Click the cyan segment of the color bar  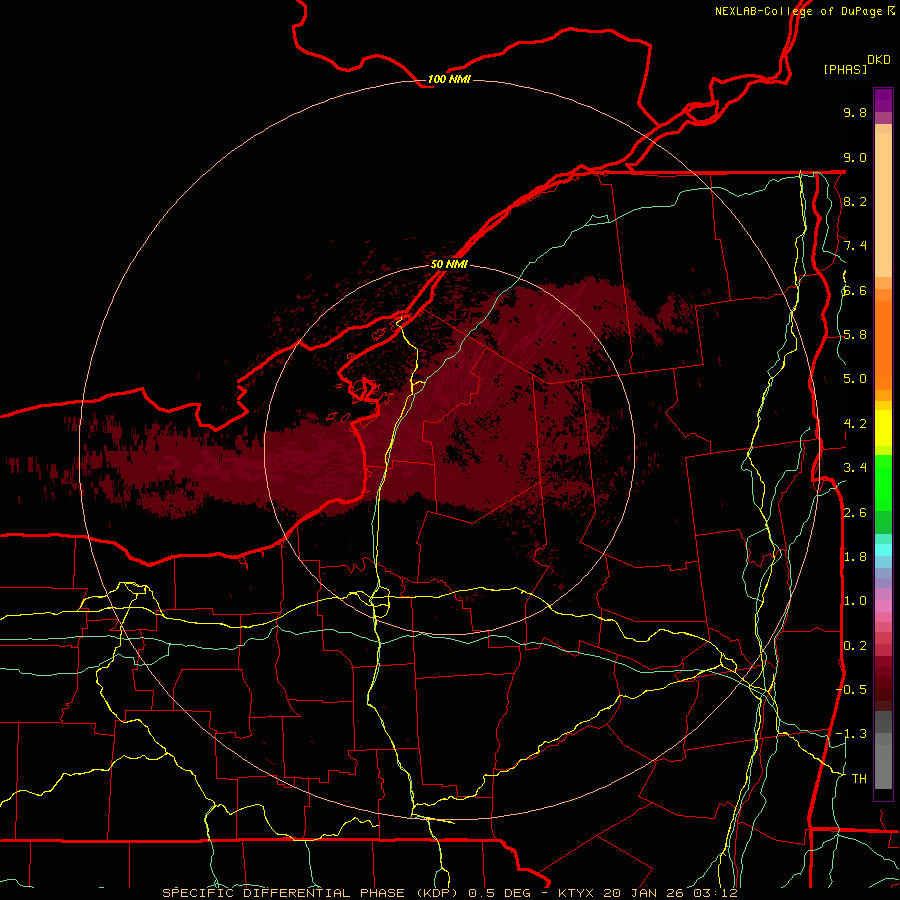click(x=883, y=550)
